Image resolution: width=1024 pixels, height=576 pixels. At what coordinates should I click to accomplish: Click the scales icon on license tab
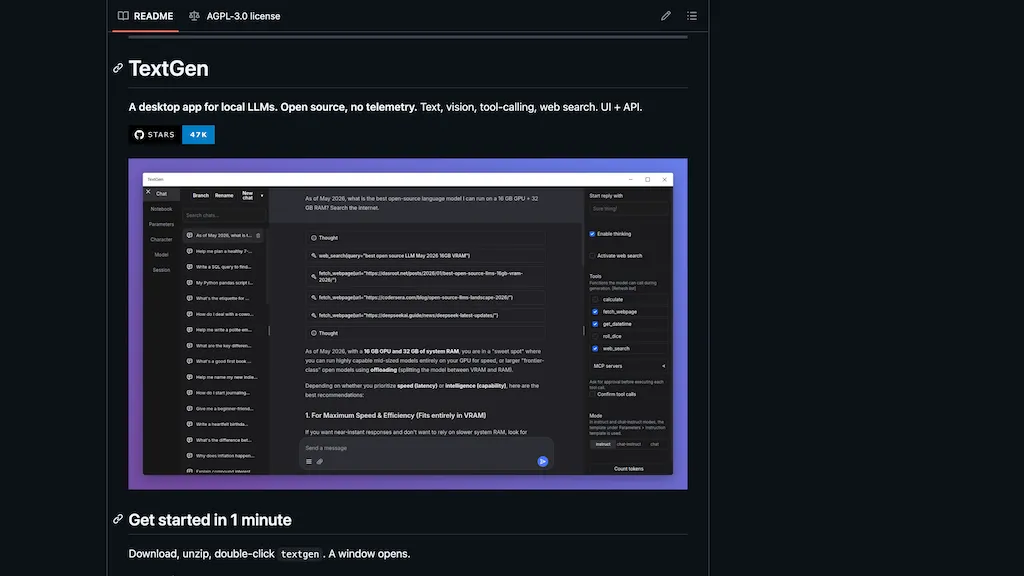[194, 16]
